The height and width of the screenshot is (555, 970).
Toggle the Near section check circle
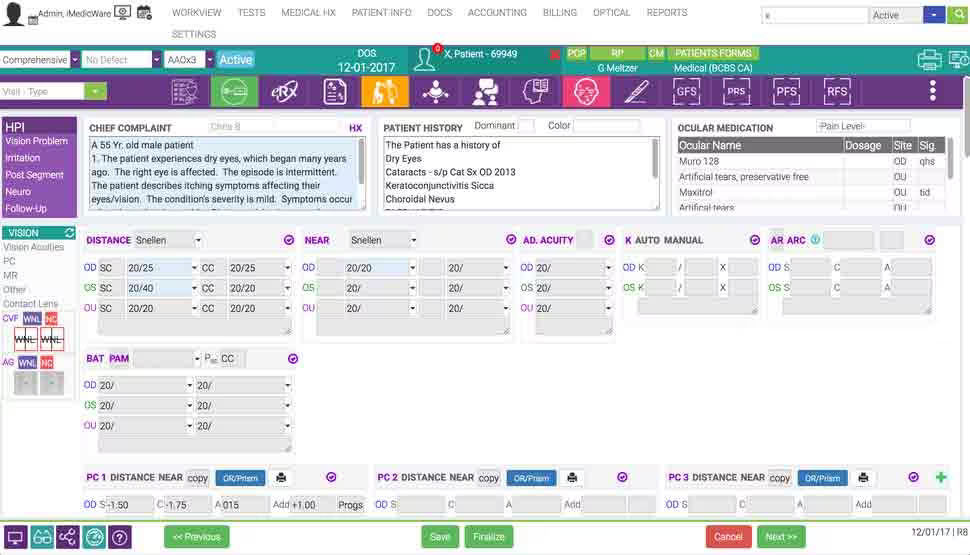(511, 240)
